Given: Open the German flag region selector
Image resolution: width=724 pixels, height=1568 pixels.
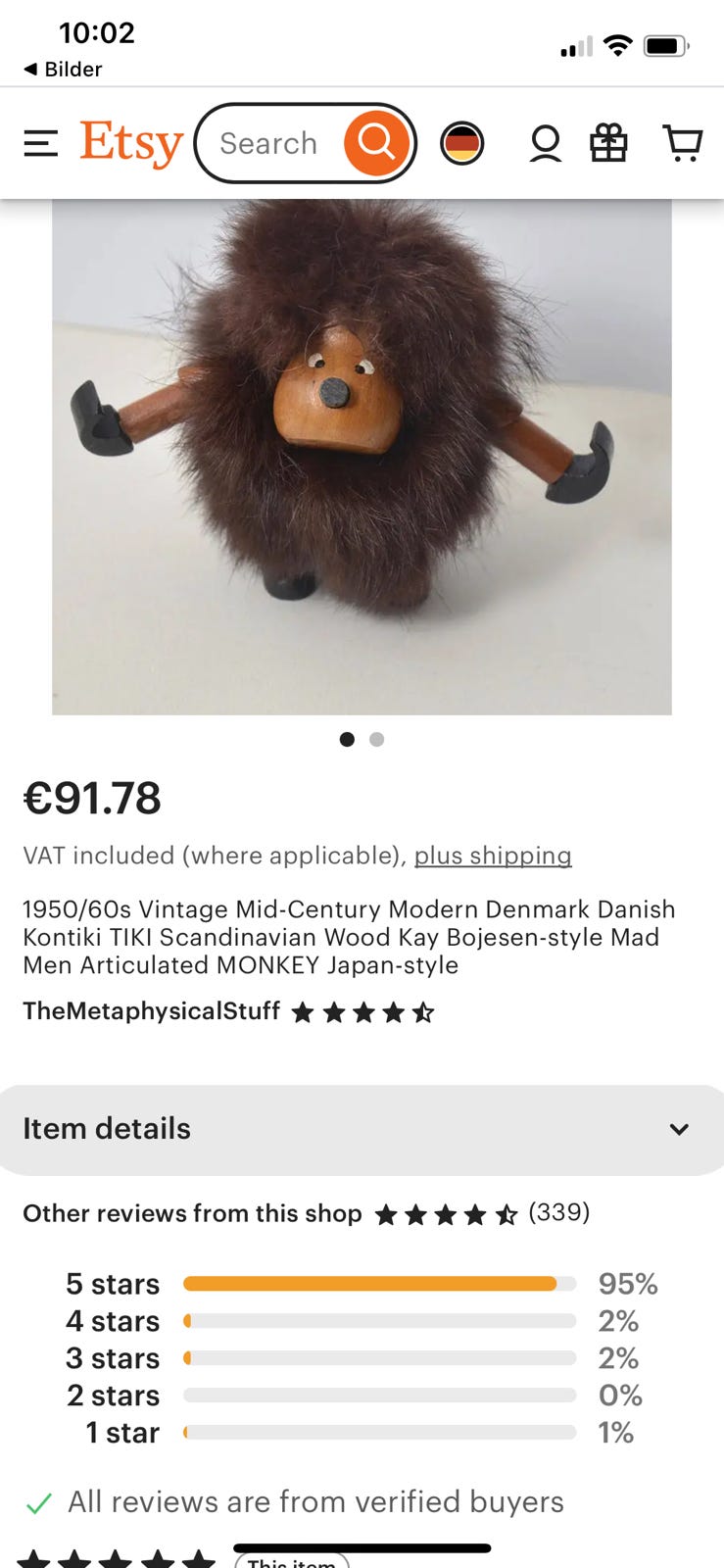Looking at the screenshot, I should (x=462, y=143).
